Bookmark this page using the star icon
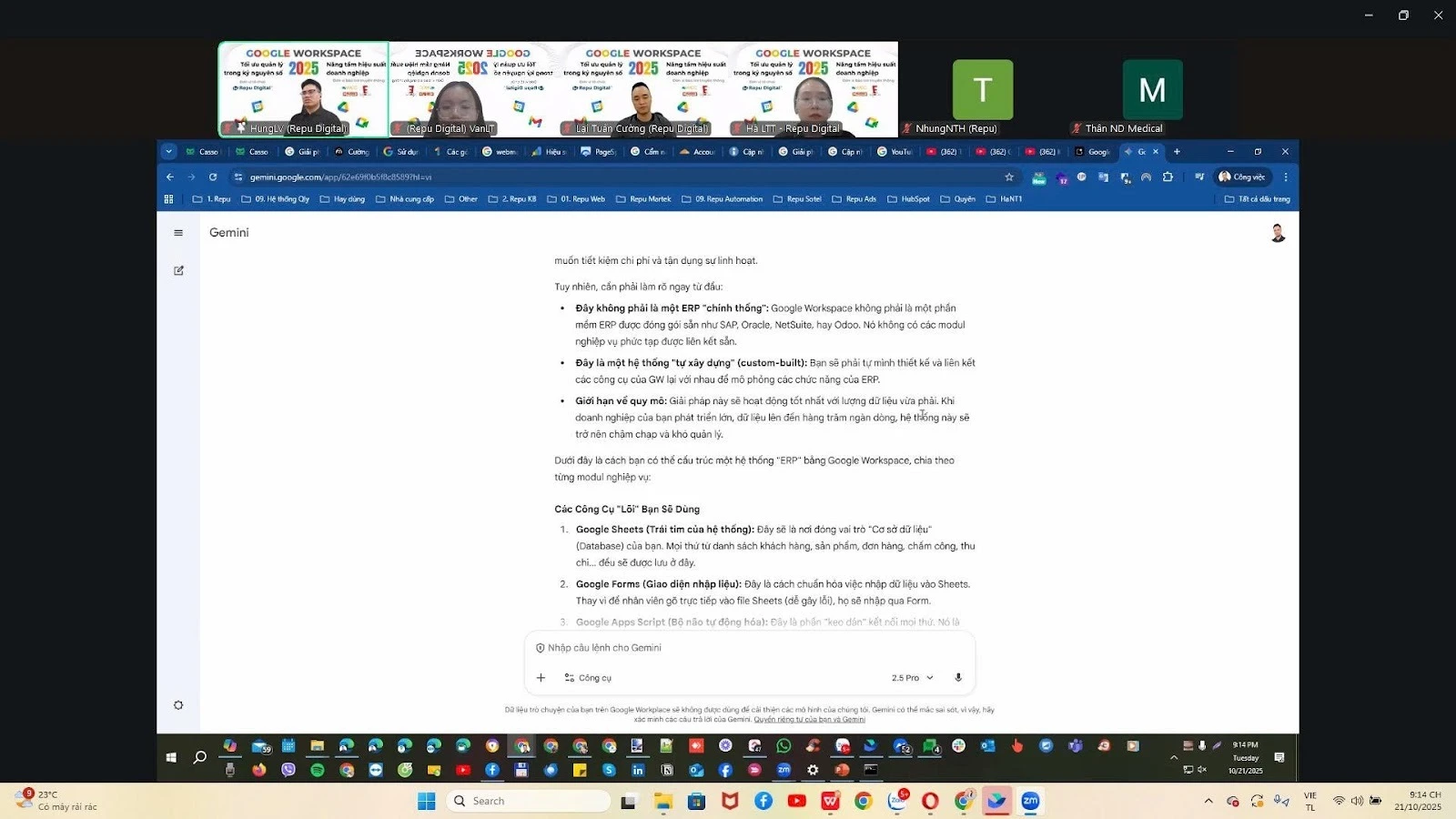The image size is (1456, 819). [x=1008, y=177]
